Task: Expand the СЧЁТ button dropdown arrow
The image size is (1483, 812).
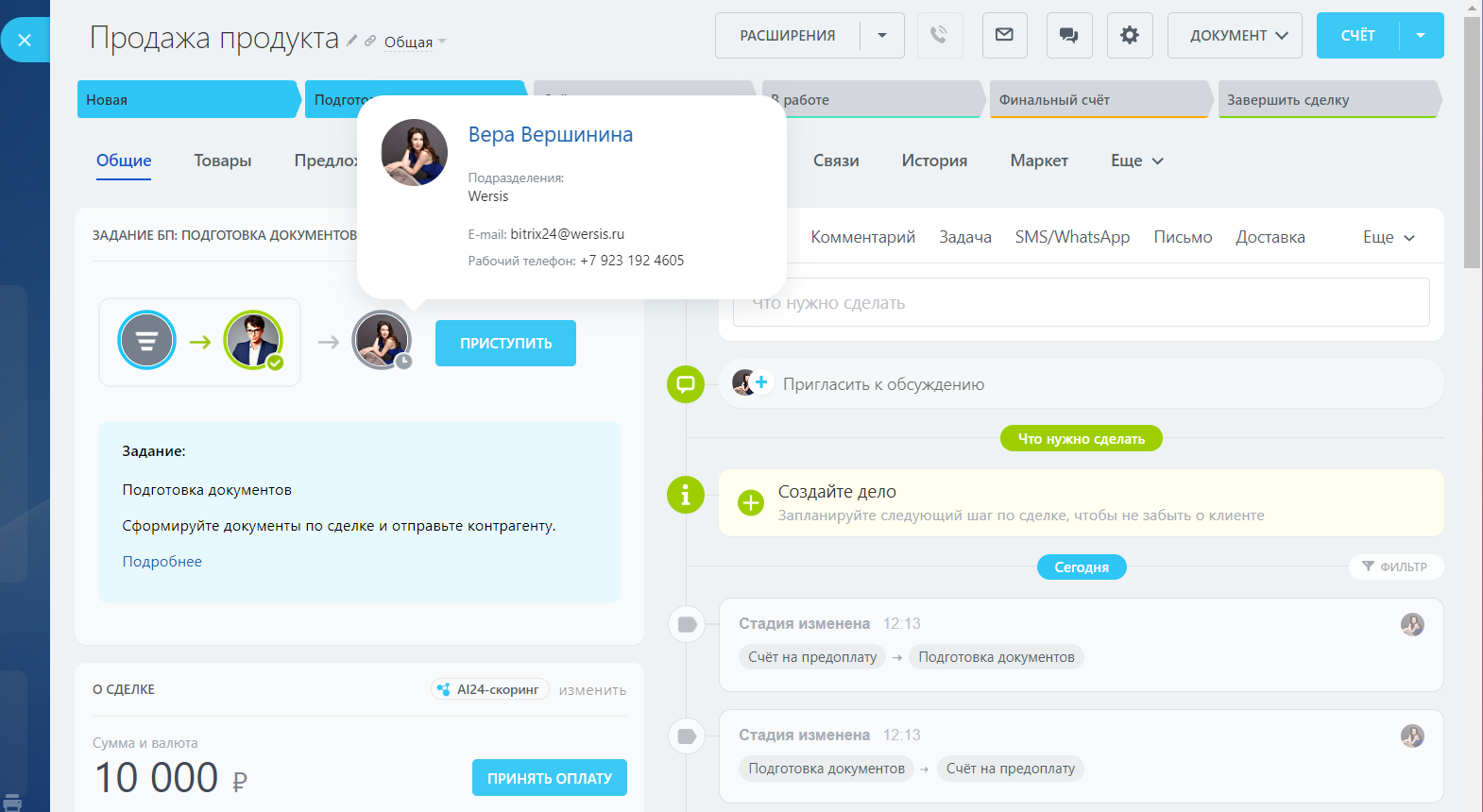Action: (x=1421, y=36)
